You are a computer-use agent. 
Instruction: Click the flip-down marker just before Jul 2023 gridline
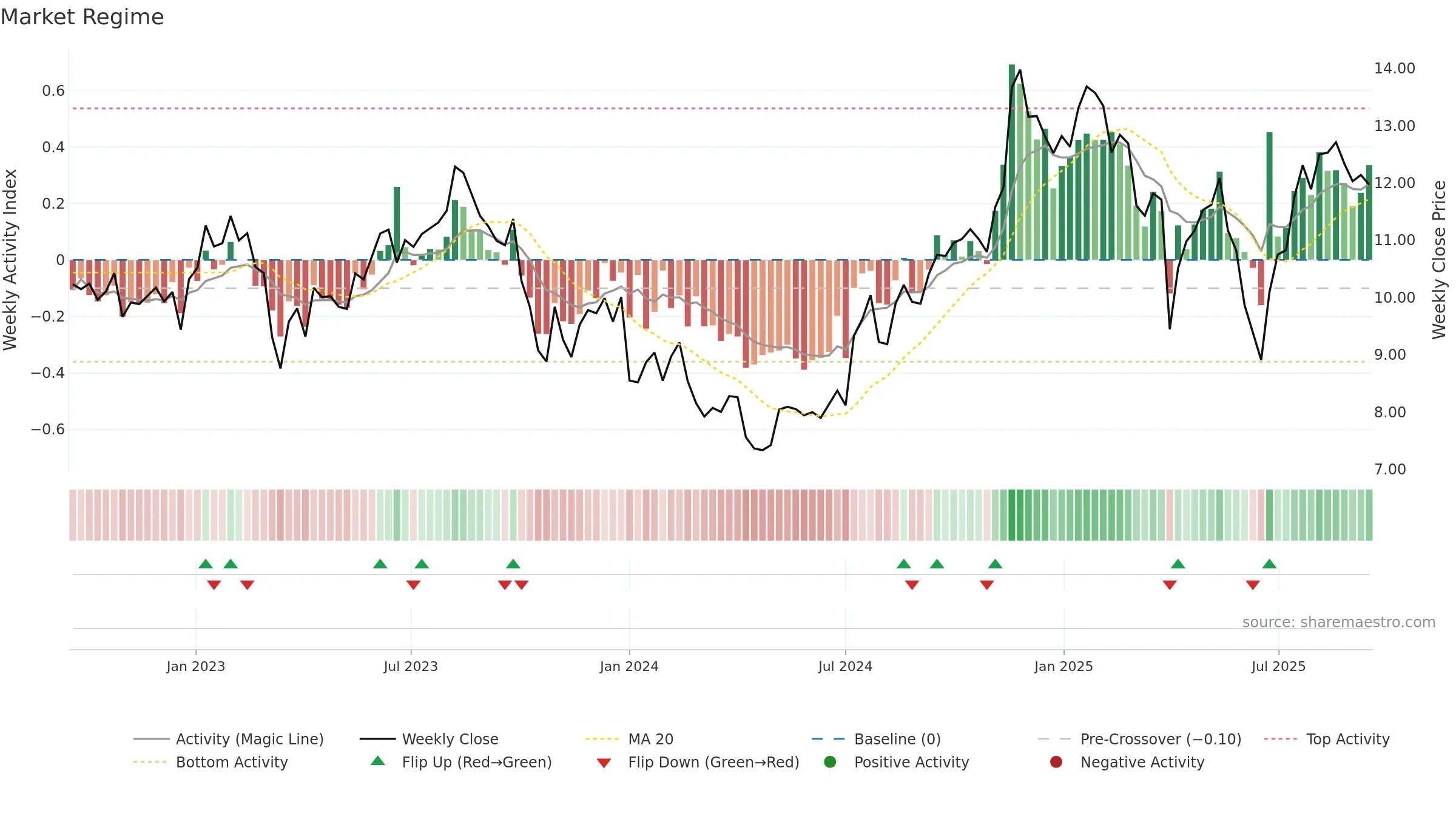413,585
